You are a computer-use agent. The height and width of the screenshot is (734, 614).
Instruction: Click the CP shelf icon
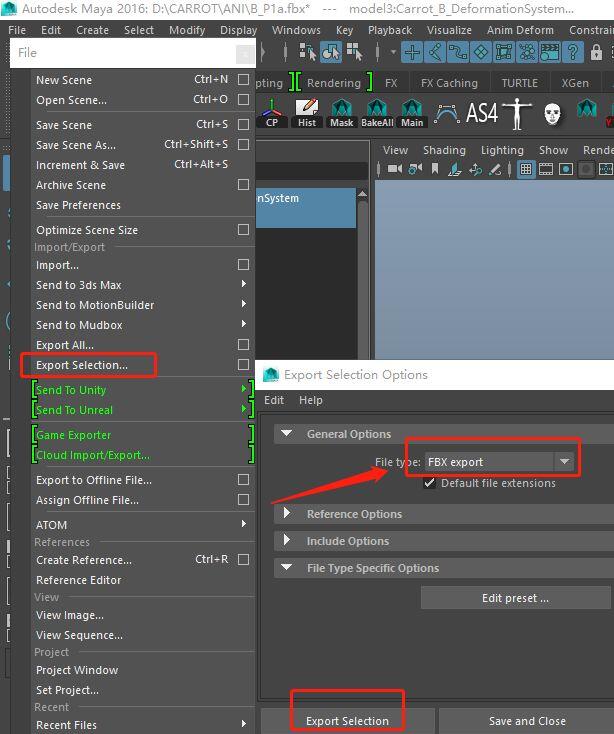tap(272, 113)
